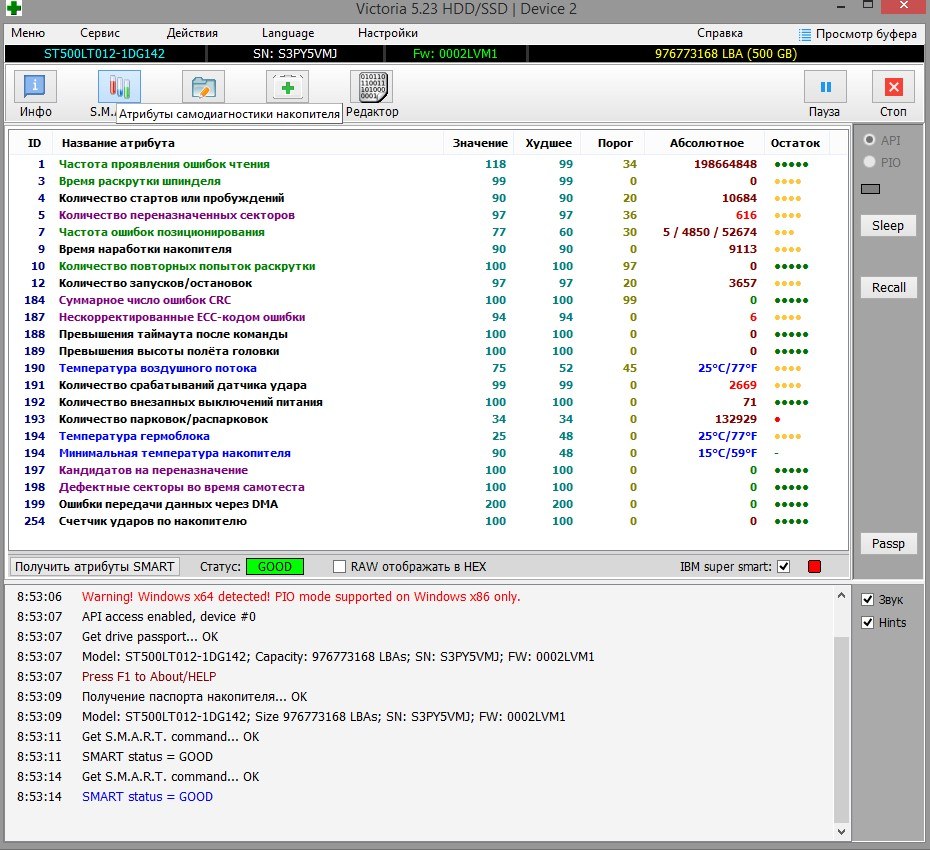Open the Сервис menu

tap(100, 33)
